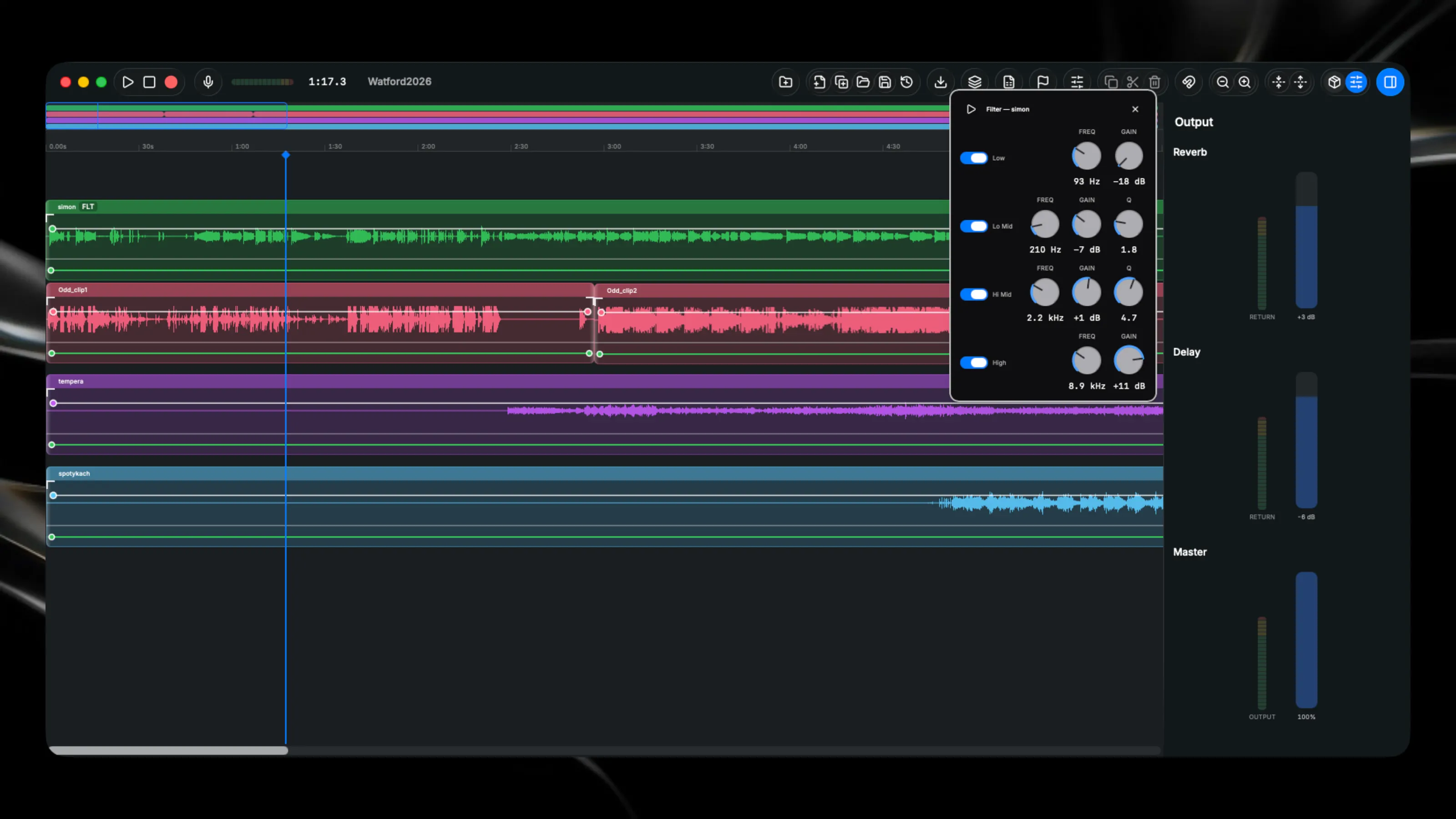Click the stacked layers icon

975,82
